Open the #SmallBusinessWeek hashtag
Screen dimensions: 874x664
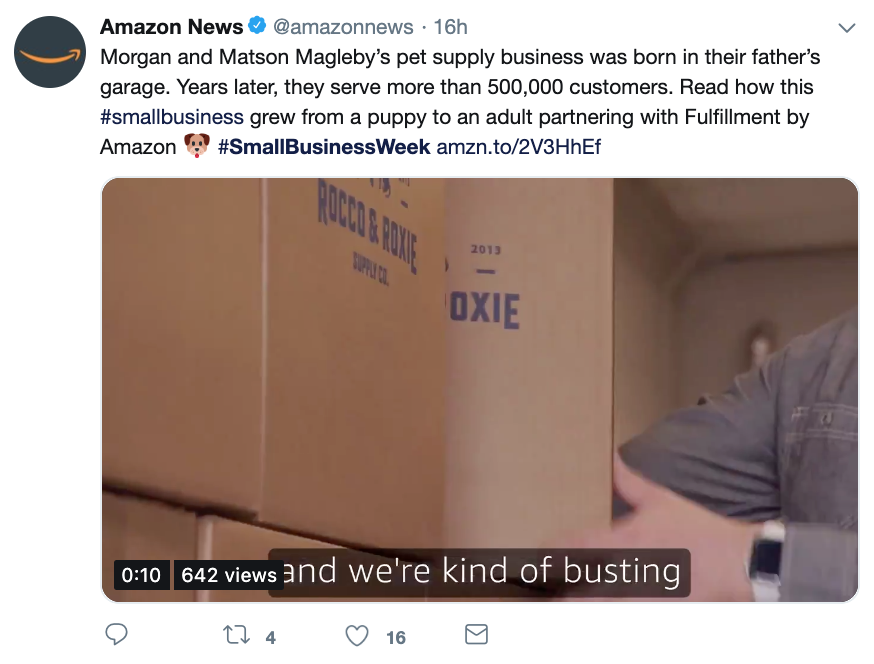[x=324, y=147]
